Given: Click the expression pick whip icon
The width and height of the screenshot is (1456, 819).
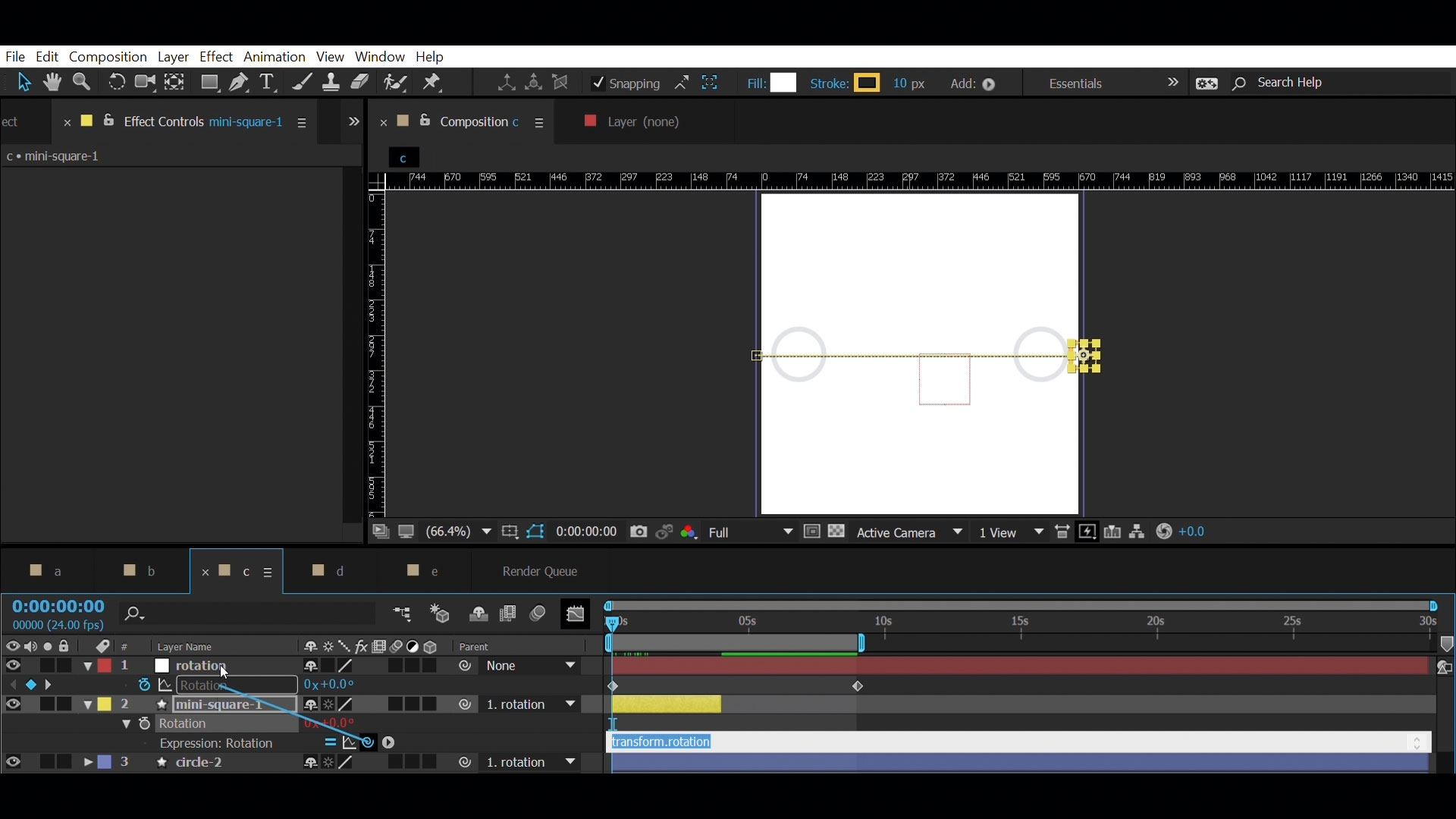Looking at the screenshot, I should [x=369, y=744].
